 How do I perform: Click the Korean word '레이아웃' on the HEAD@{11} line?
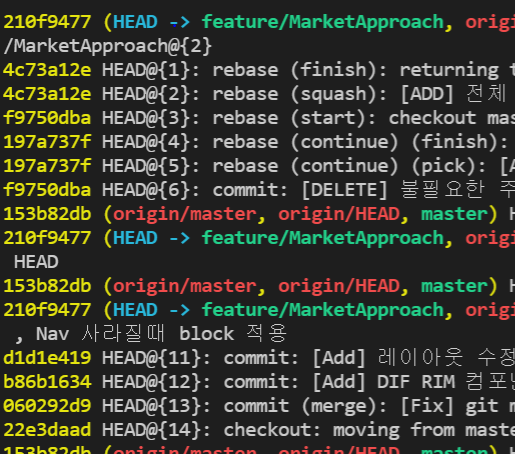pyautogui.click(x=420, y=357)
